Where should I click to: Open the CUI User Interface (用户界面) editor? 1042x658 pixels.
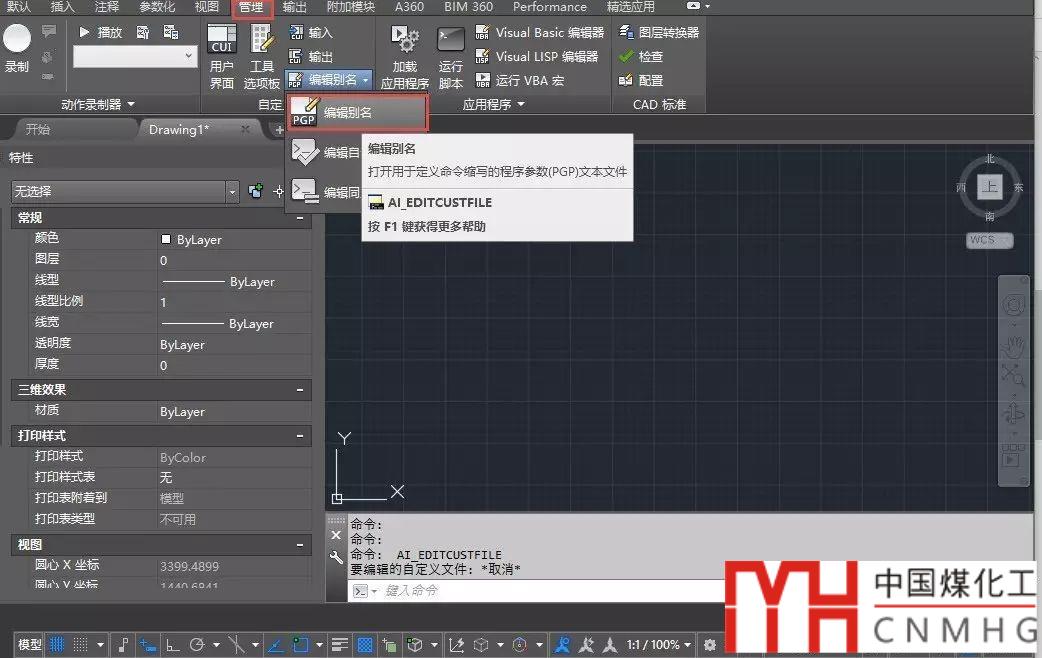(x=221, y=55)
